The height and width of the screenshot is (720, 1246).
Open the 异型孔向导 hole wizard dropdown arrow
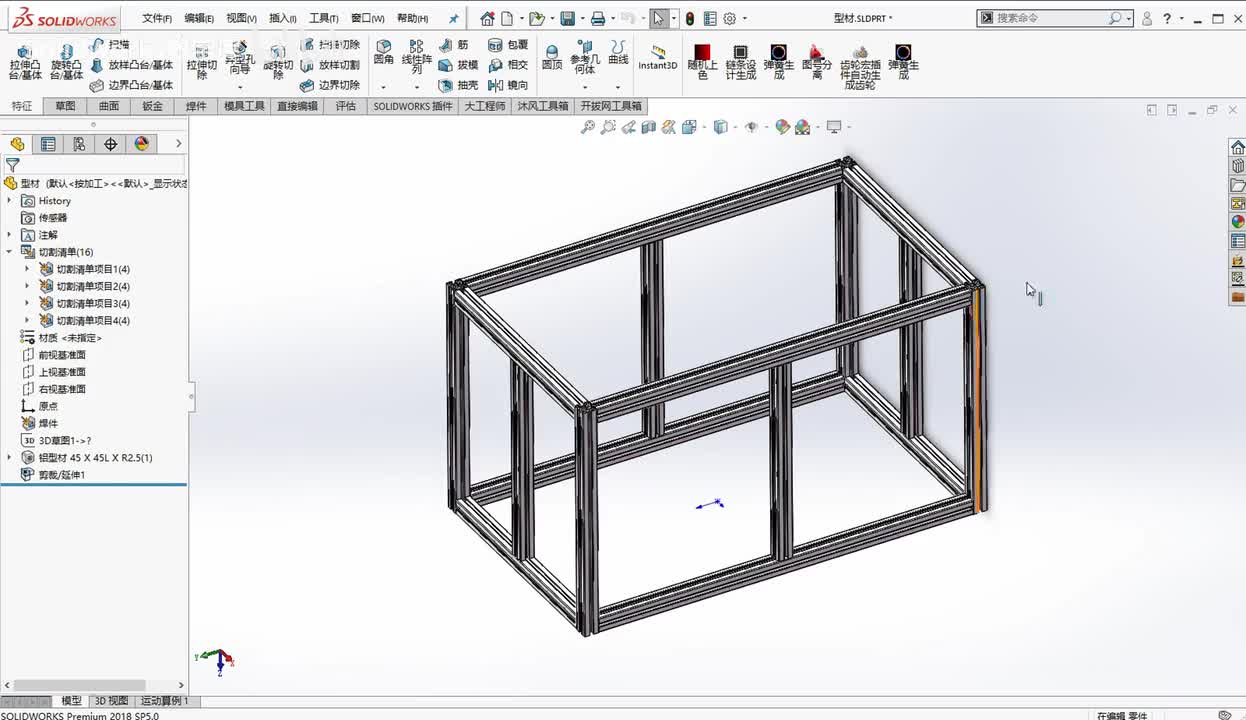[239, 87]
